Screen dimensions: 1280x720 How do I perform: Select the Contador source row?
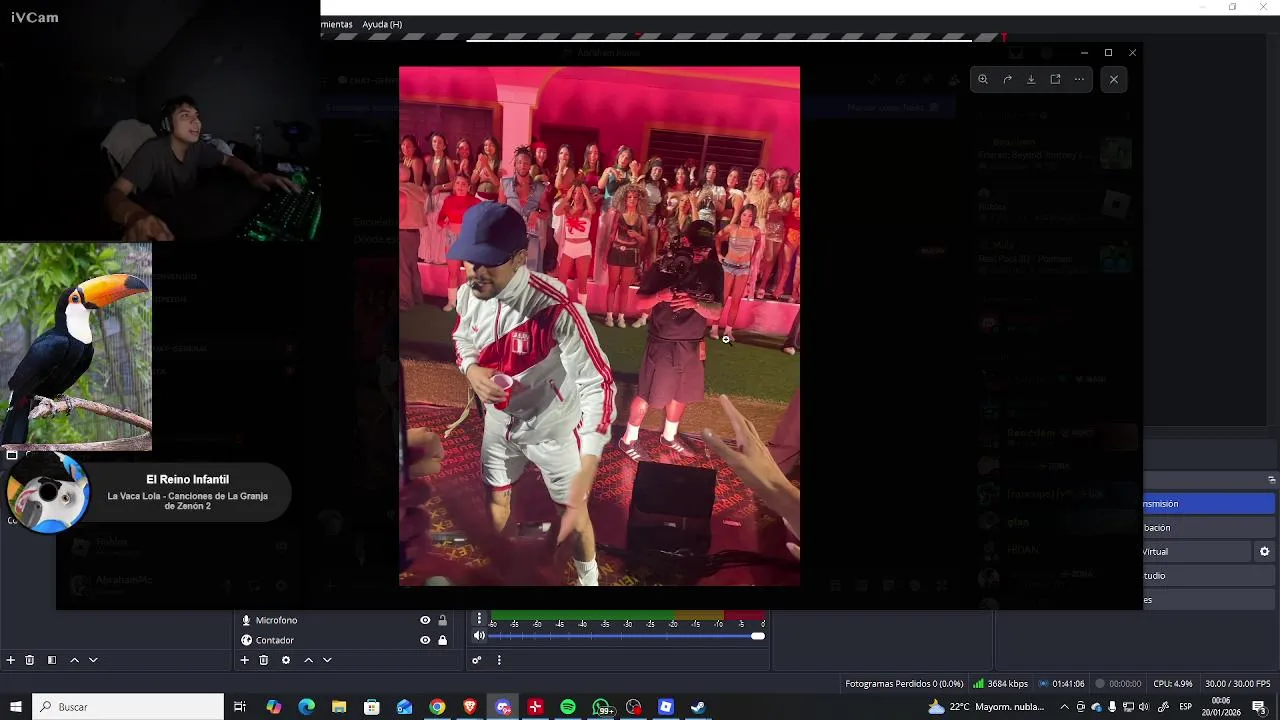coord(345,640)
